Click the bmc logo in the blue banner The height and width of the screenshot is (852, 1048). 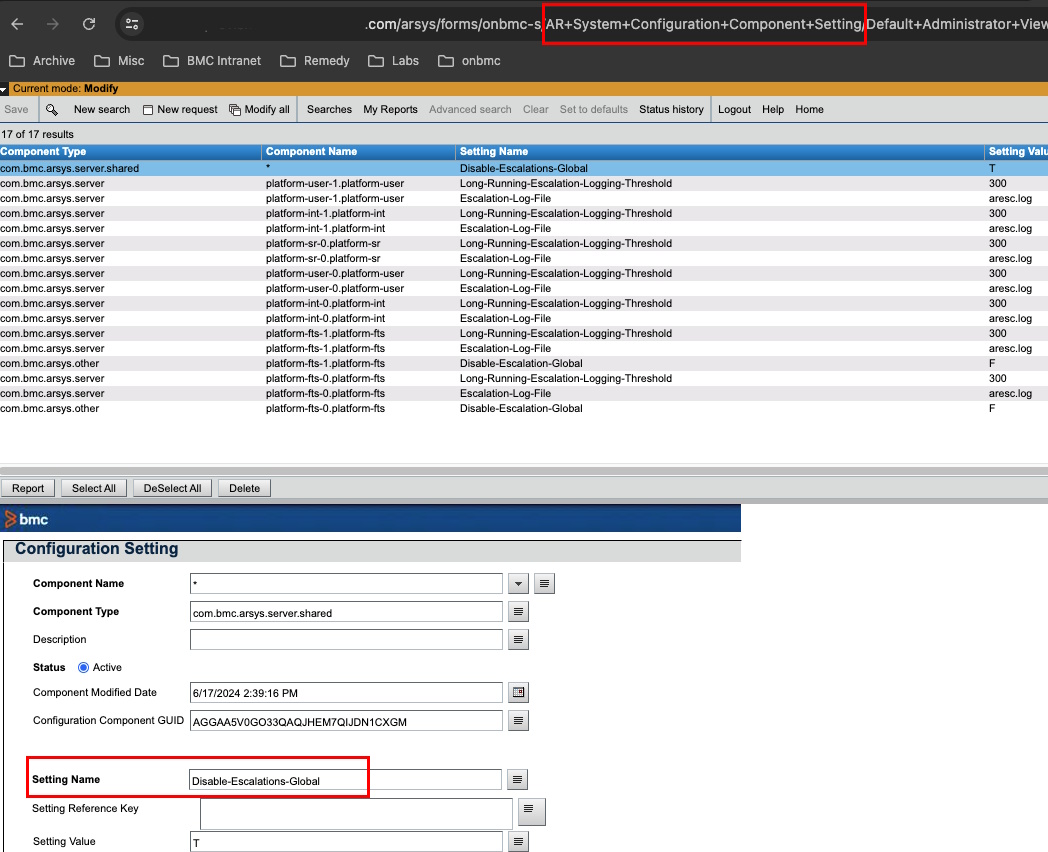(27, 519)
